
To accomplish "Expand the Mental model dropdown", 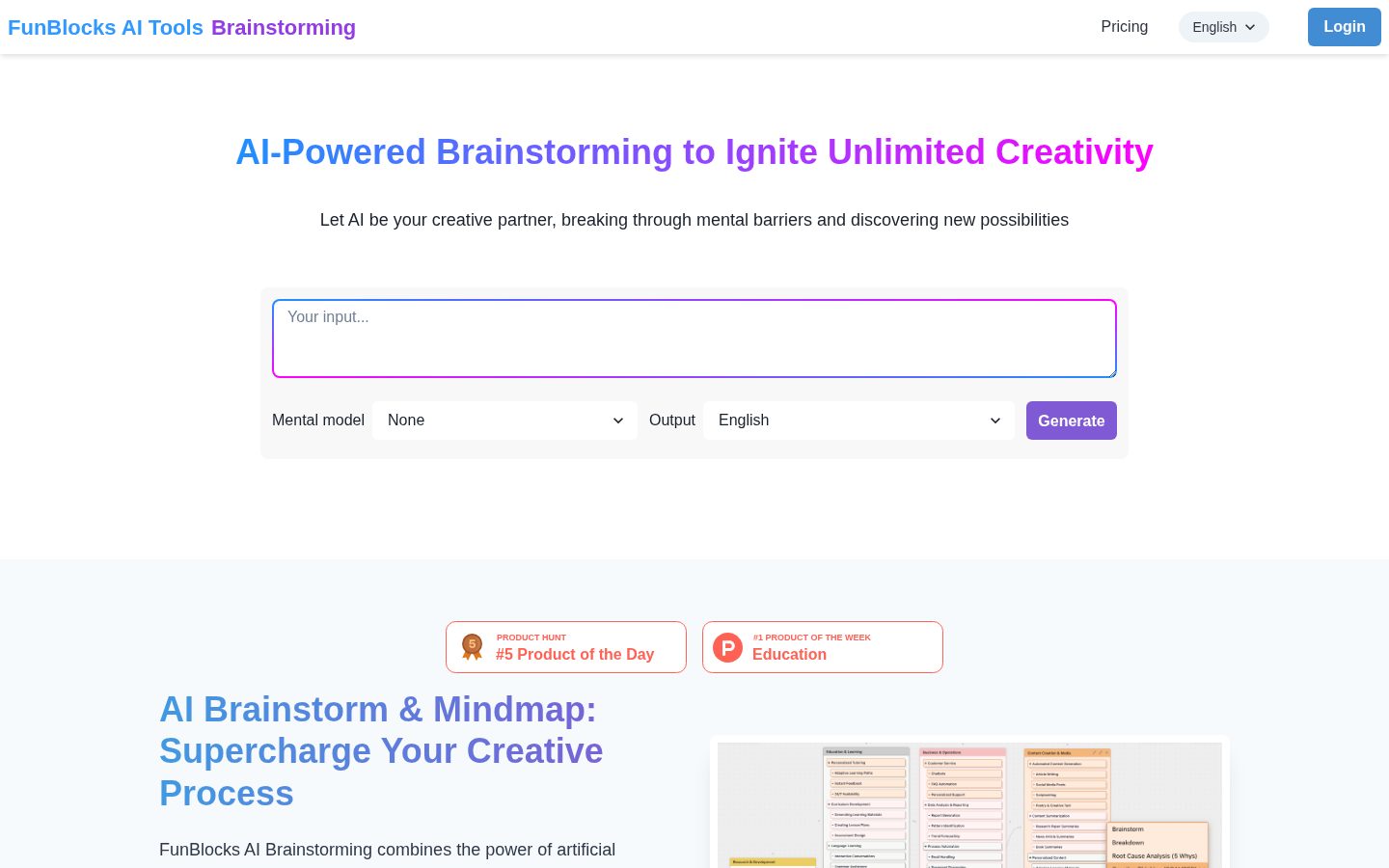I will pos(504,420).
